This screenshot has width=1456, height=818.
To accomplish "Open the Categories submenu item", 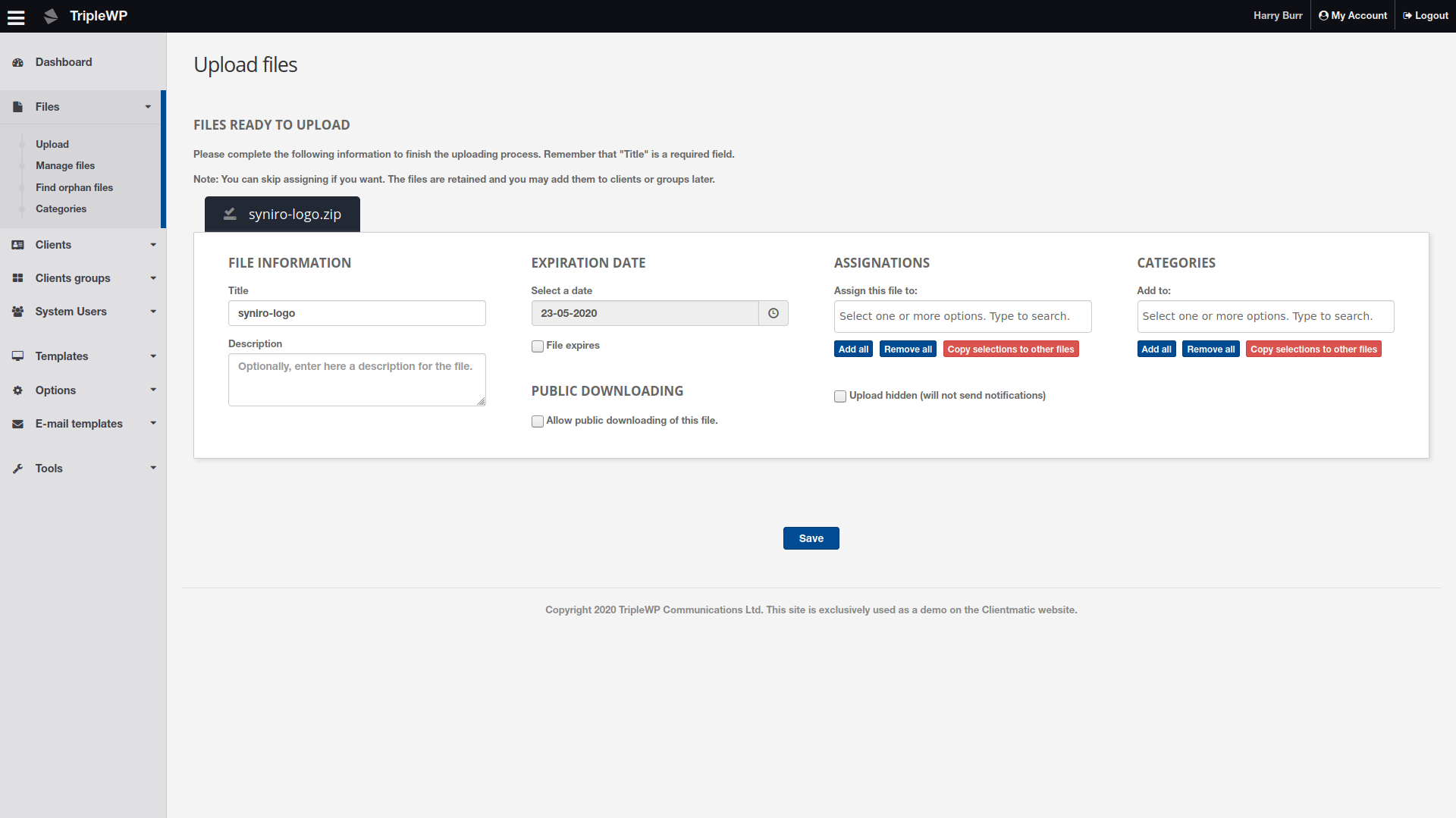I will click(61, 208).
